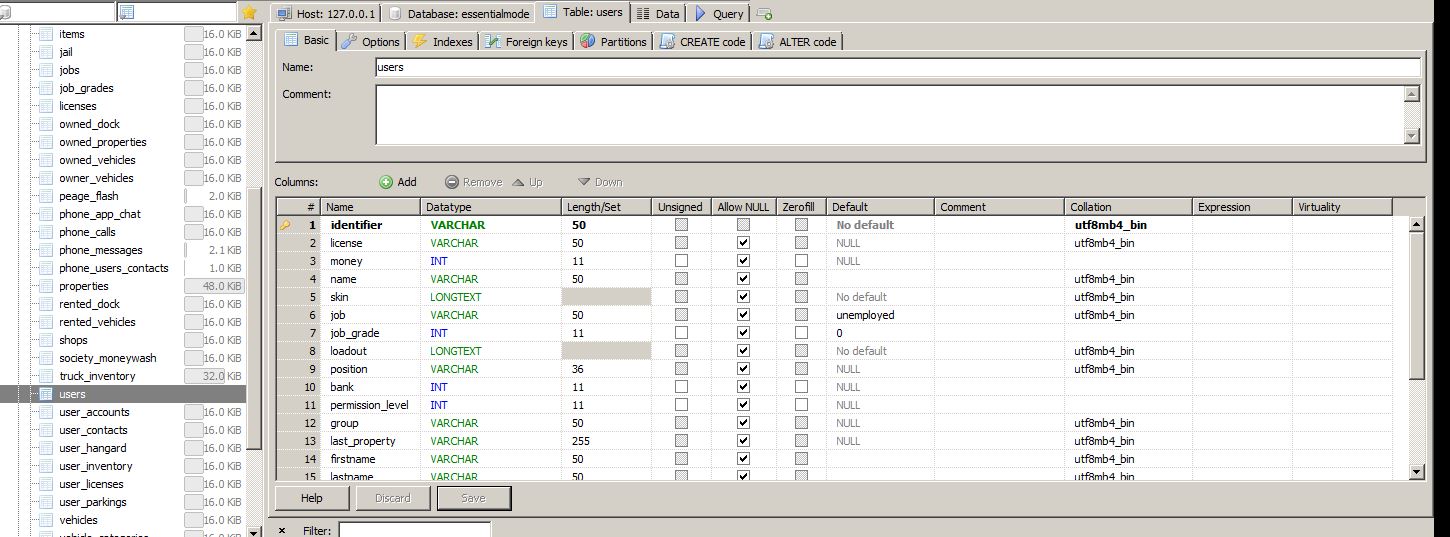Close the filter panel with x
Viewport: 1450px width, 537px height.
pos(281,530)
